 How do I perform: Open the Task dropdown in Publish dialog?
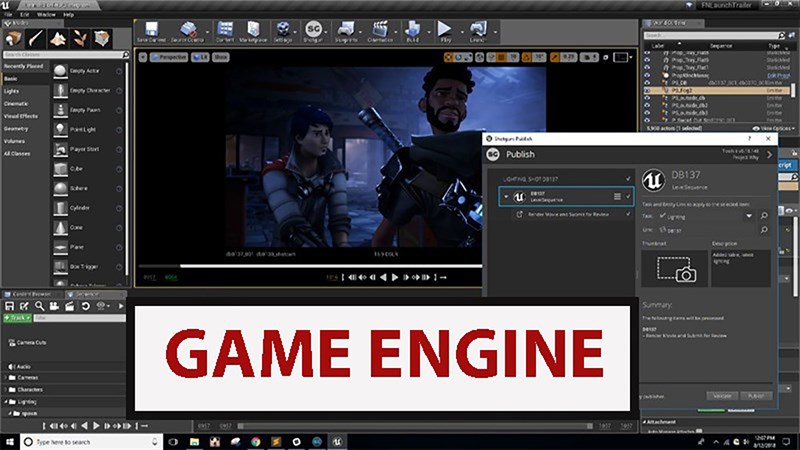[748, 216]
